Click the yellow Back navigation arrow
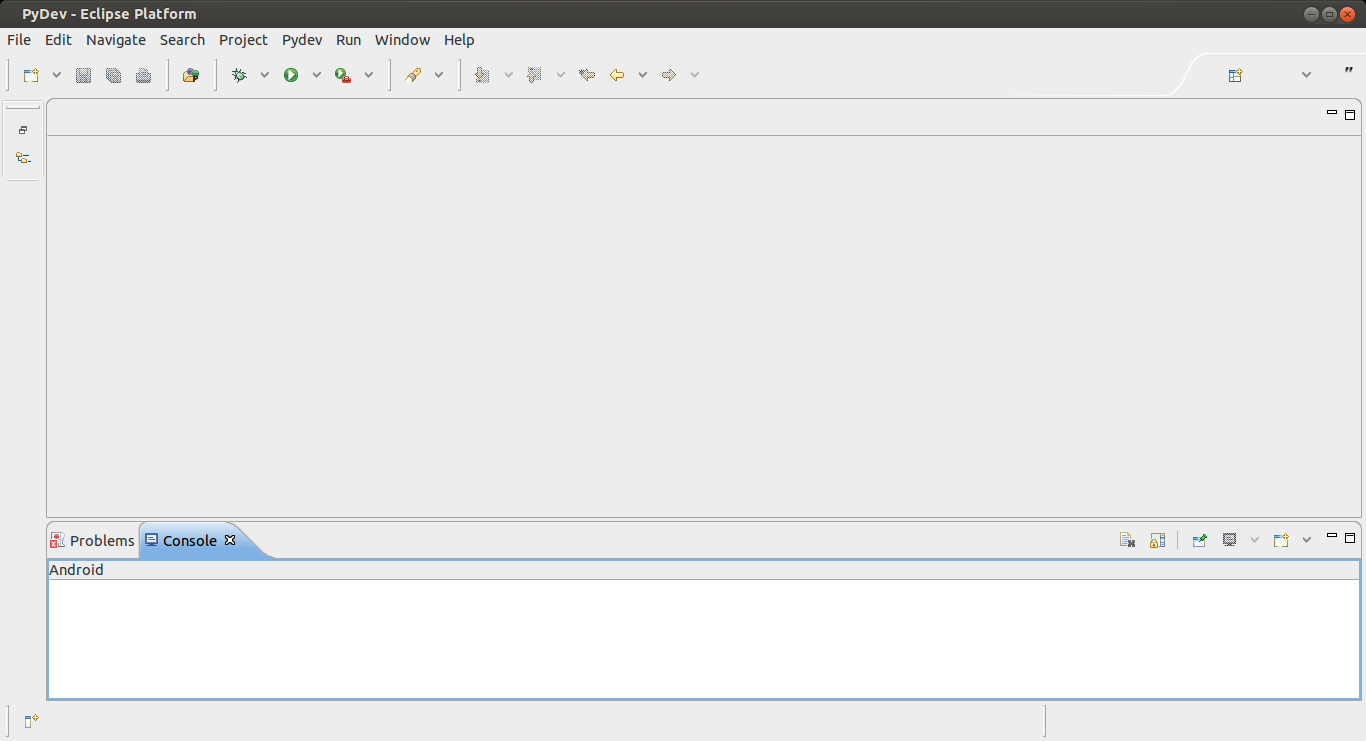The image size is (1366, 741). coord(617,75)
